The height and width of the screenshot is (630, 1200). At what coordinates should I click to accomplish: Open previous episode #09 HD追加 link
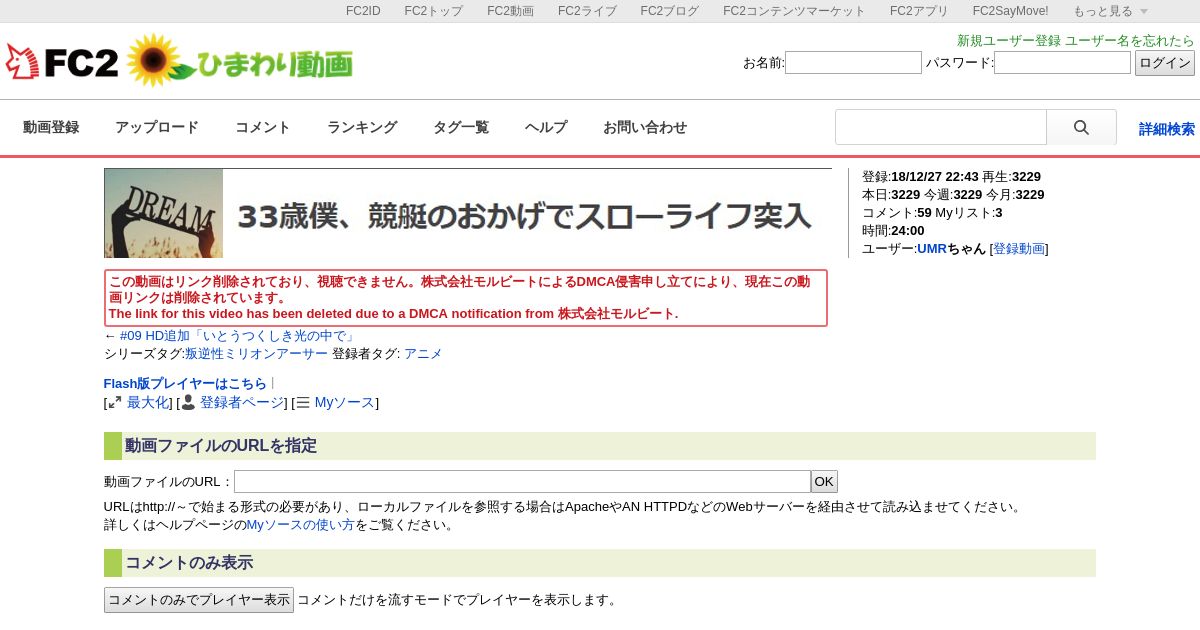(x=238, y=336)
